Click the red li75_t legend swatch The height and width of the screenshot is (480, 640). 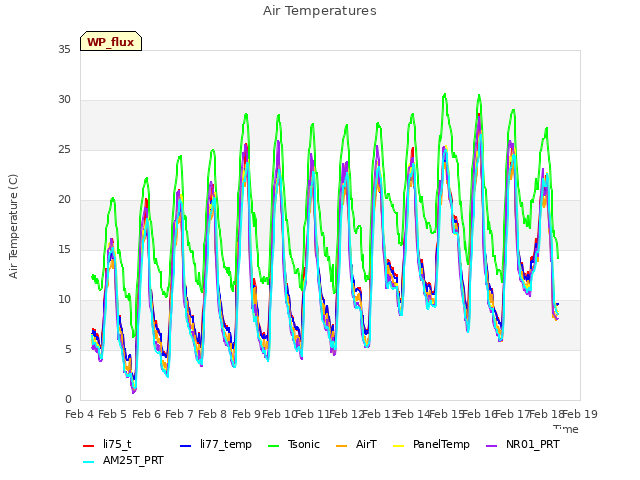(x=89, y=445)
